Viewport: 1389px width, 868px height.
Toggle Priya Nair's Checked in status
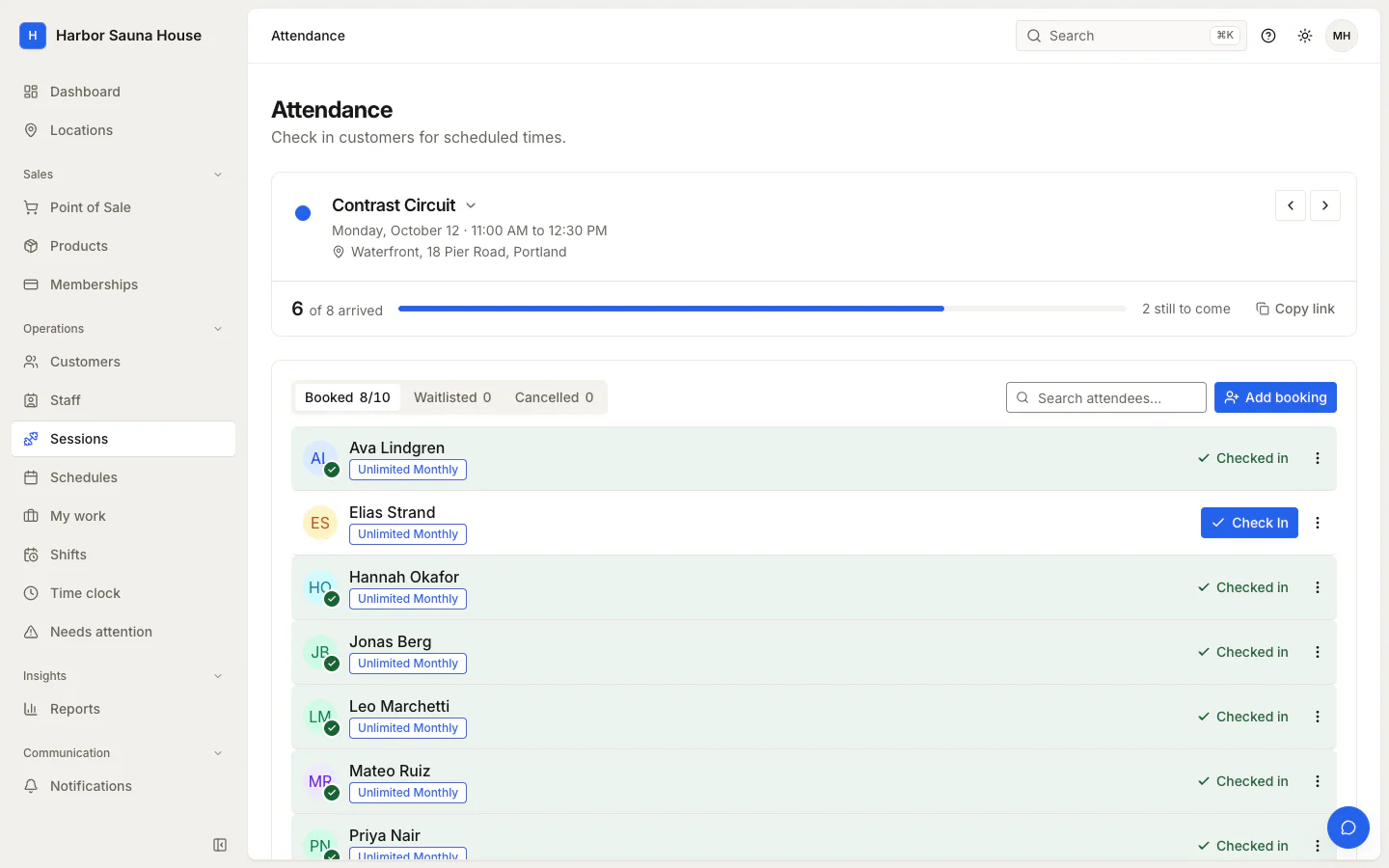(x=1243, y=846)
